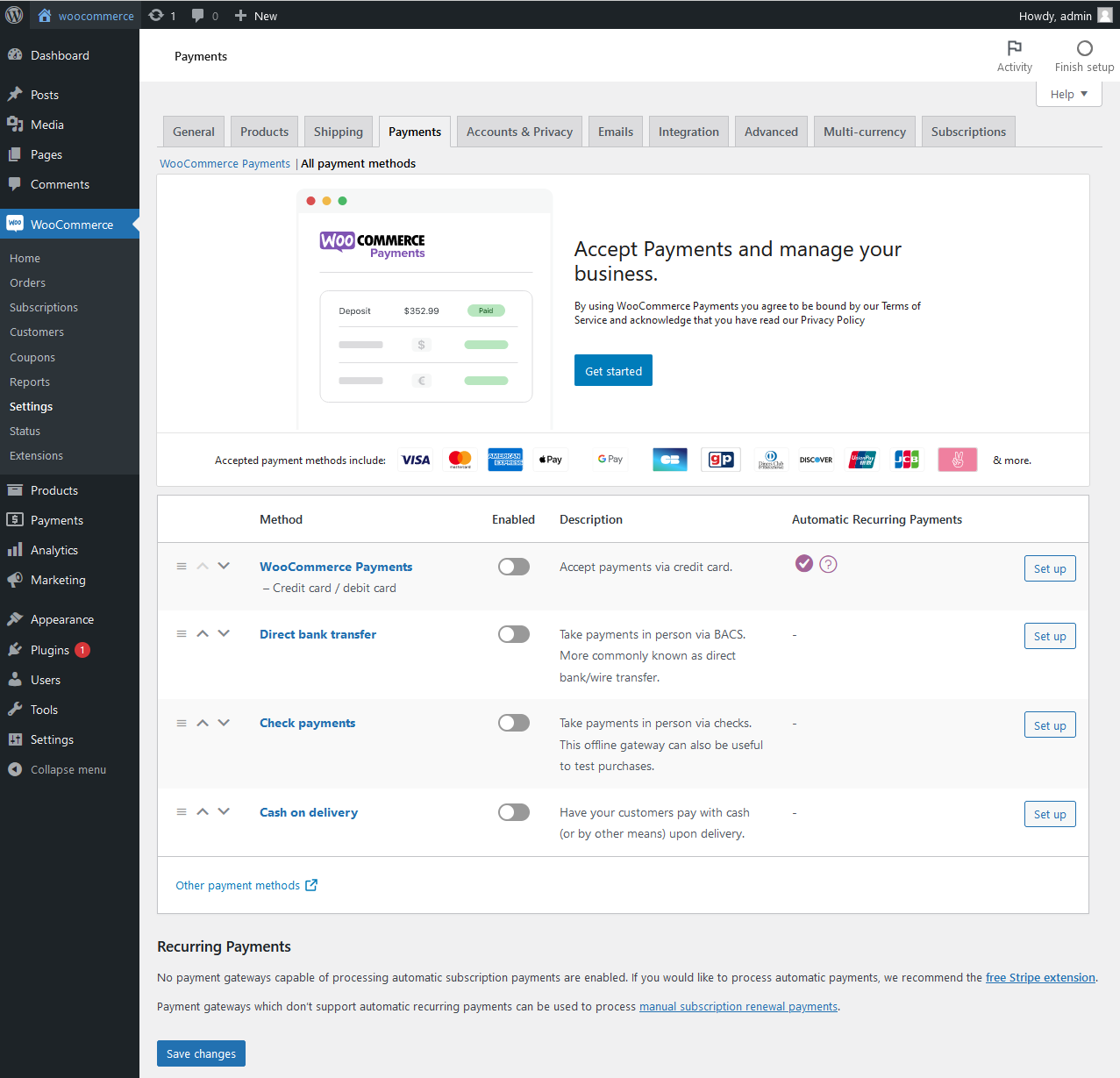Open Plugins in the sidebar
1120x1078 pixels.
tap(69, 650)
